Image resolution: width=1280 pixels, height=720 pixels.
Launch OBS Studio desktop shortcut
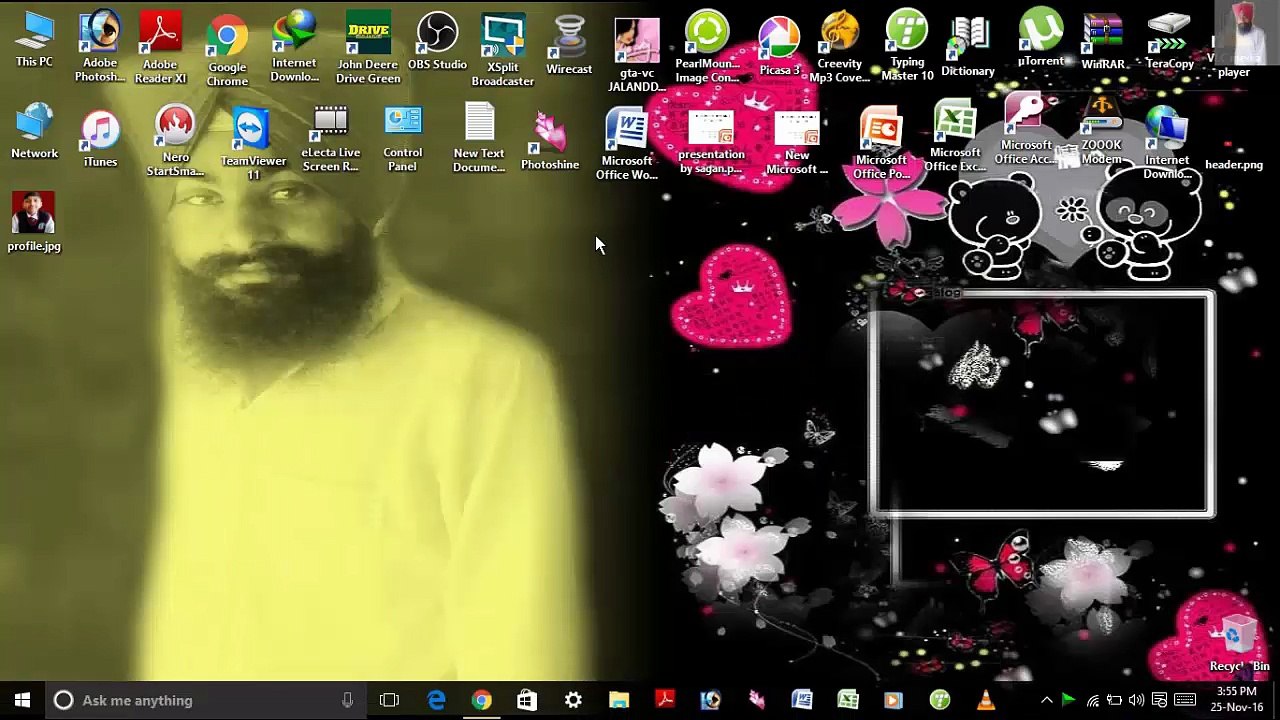tap(437, 41)
